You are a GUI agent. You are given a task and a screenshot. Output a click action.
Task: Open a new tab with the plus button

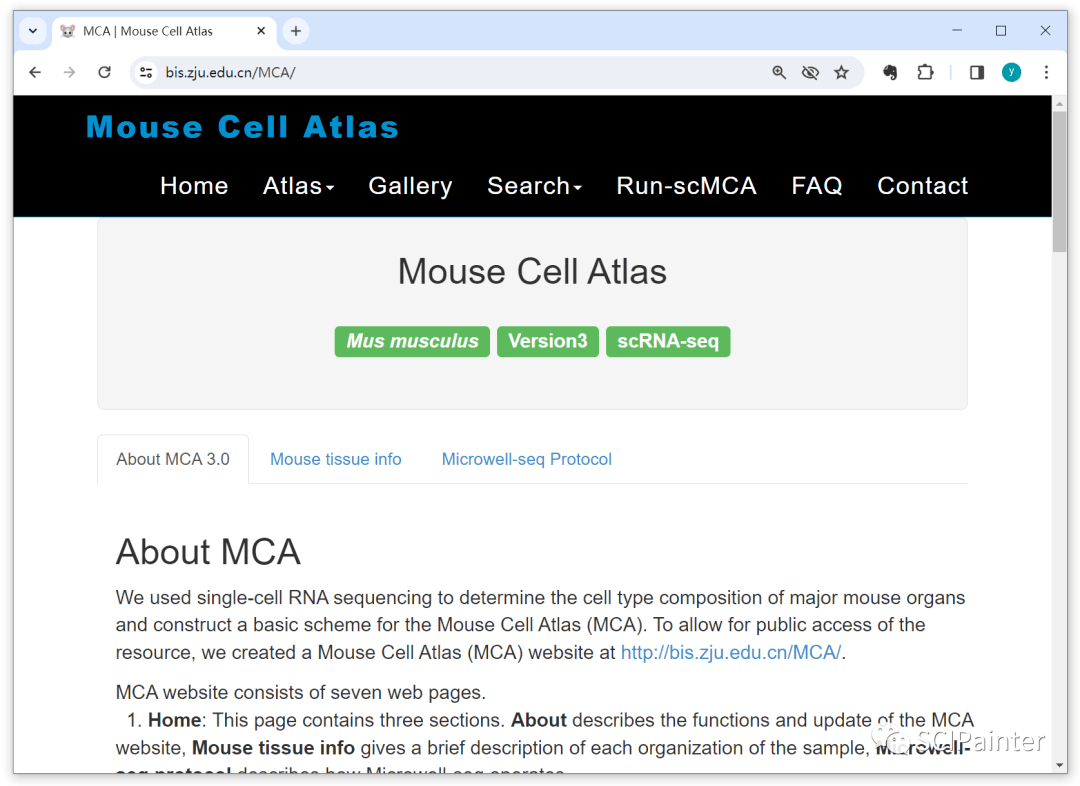coord(295,30)
